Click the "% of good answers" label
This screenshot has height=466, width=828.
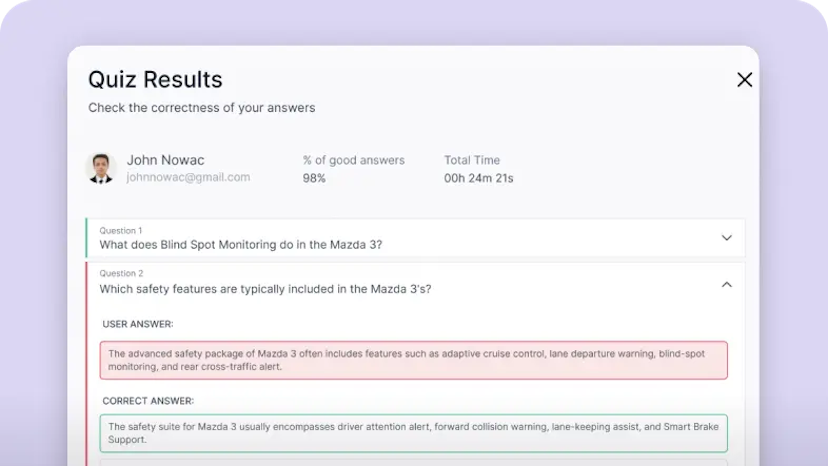point(354,160)
